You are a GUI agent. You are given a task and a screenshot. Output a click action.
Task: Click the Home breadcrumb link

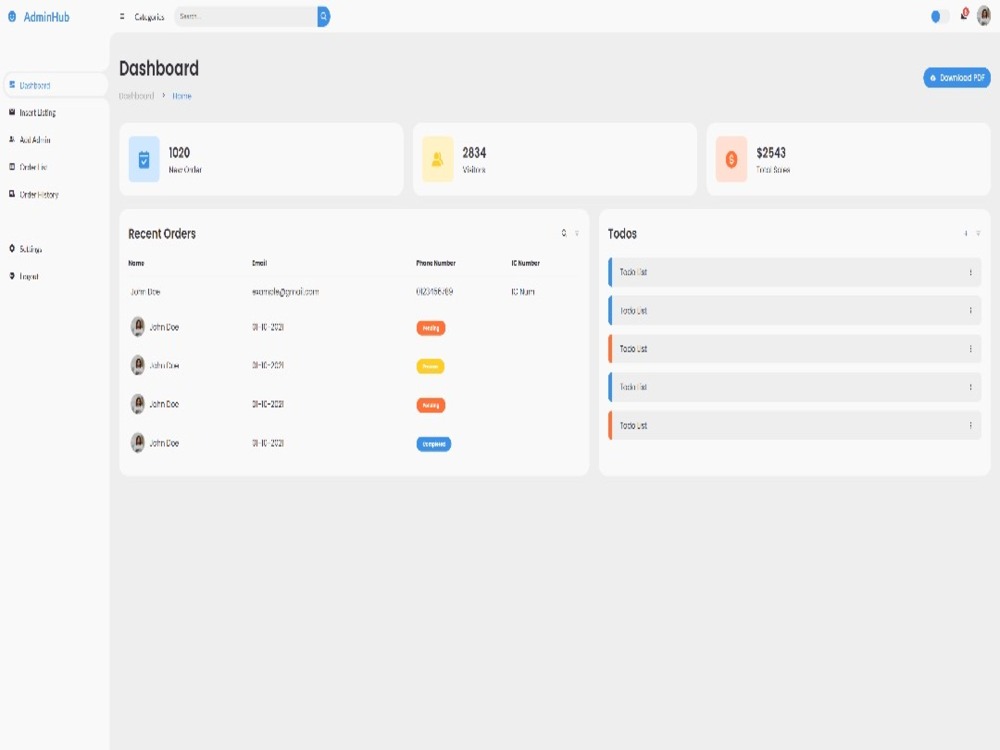point(182,96)
